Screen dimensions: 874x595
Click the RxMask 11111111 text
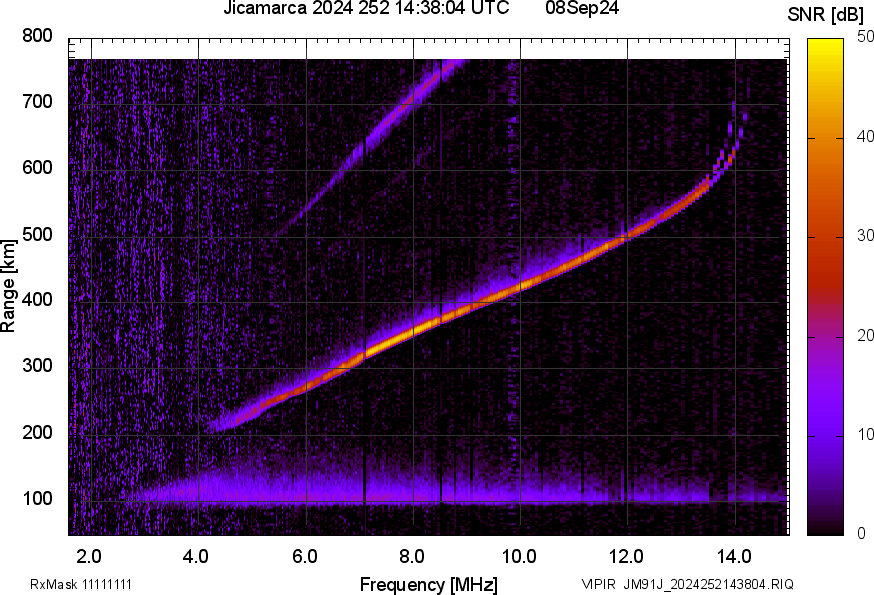pyautogui.click(x=81, y=584)
